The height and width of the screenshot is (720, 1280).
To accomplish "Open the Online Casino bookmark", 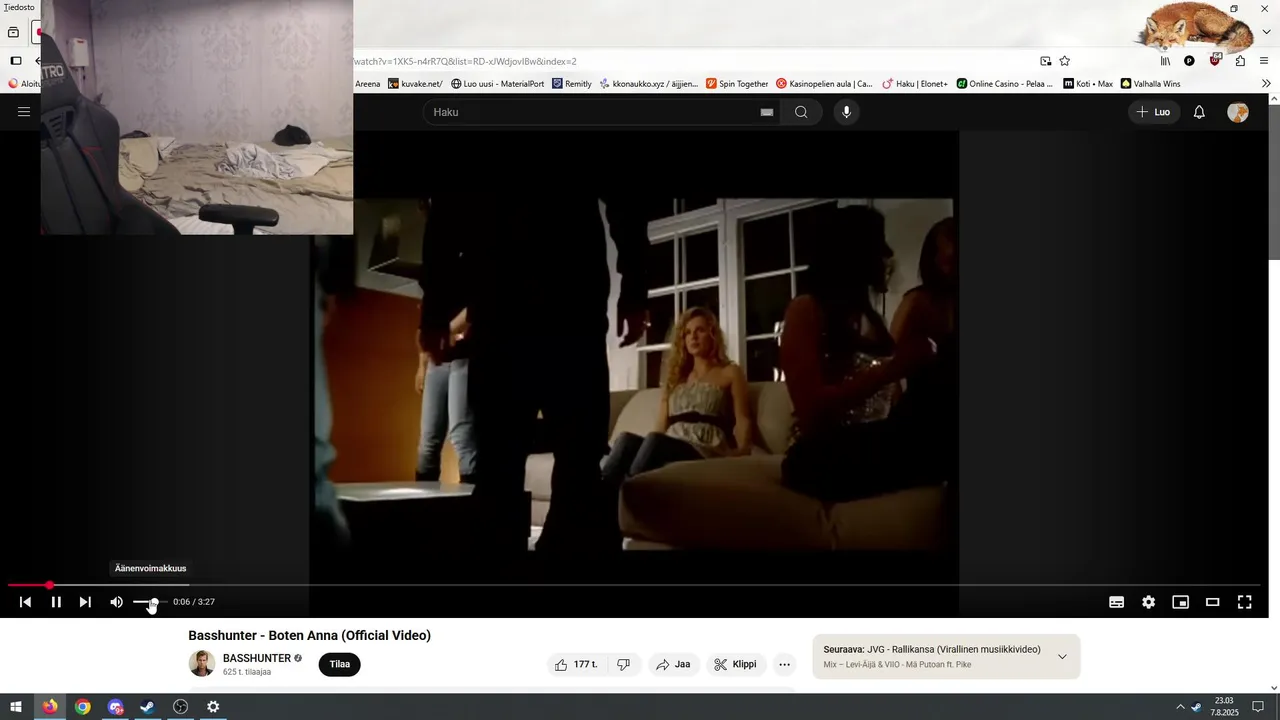I will coord(1005,84).
